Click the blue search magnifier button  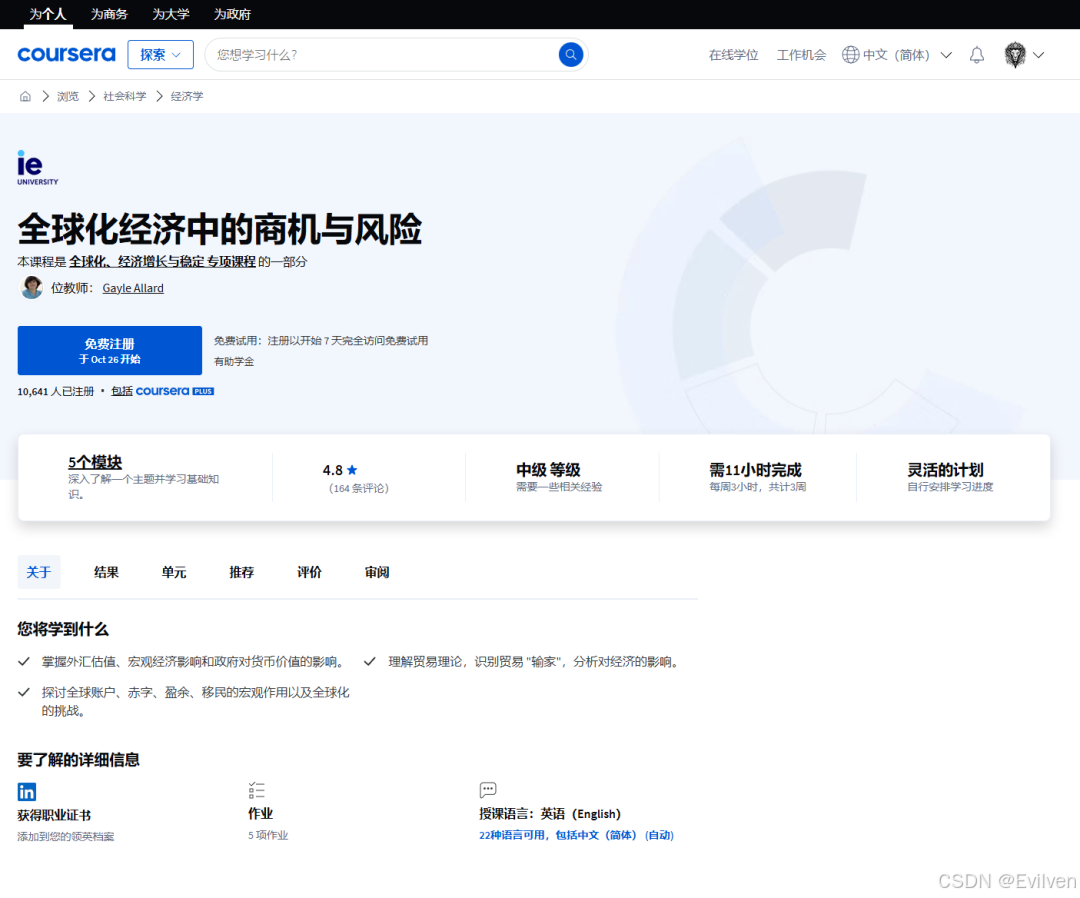tap(570, 54)
